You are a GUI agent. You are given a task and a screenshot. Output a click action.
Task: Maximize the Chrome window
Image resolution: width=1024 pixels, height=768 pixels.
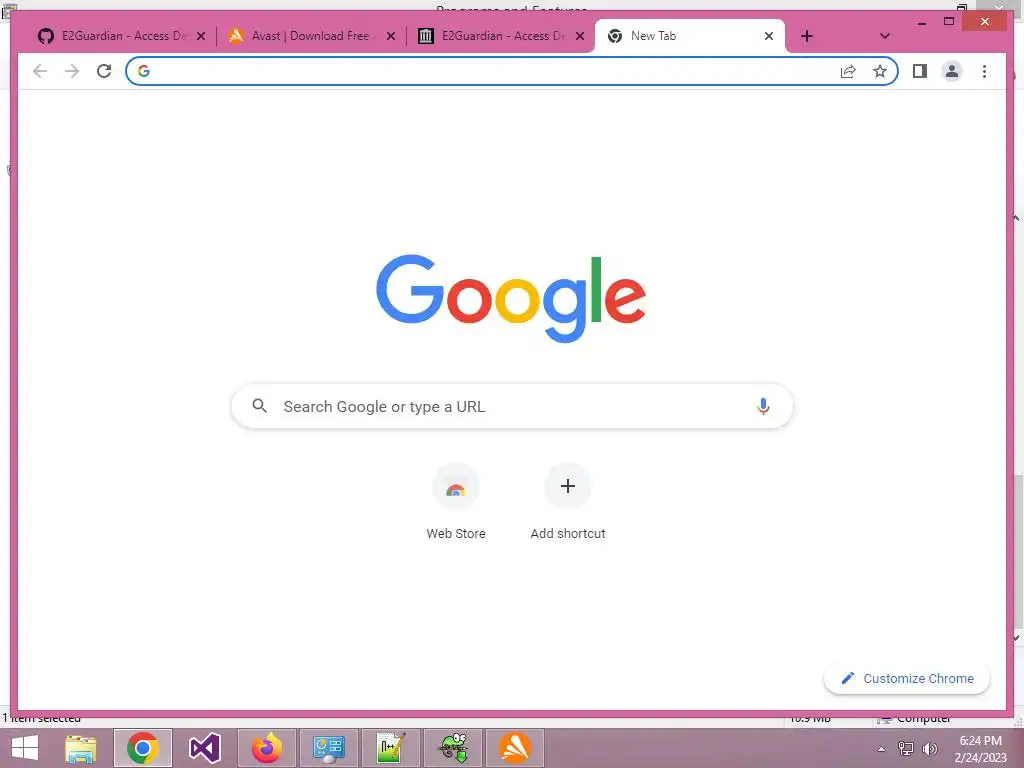(949, 22)
